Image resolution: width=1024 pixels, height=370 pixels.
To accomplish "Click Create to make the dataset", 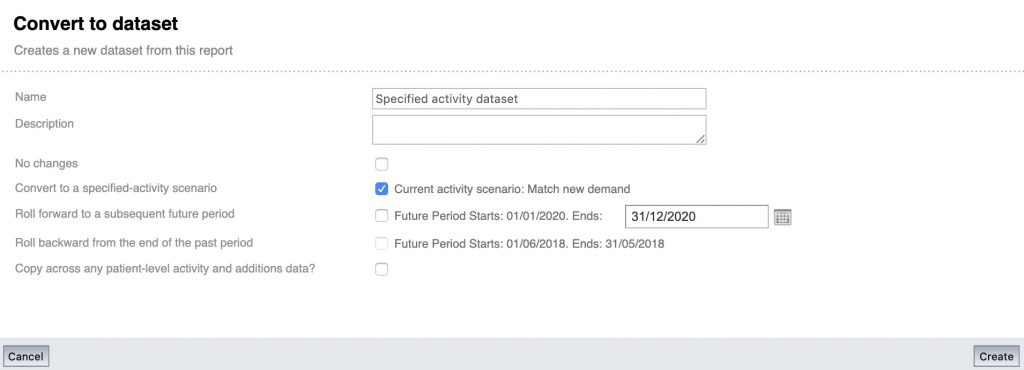I will click(996, 356).
